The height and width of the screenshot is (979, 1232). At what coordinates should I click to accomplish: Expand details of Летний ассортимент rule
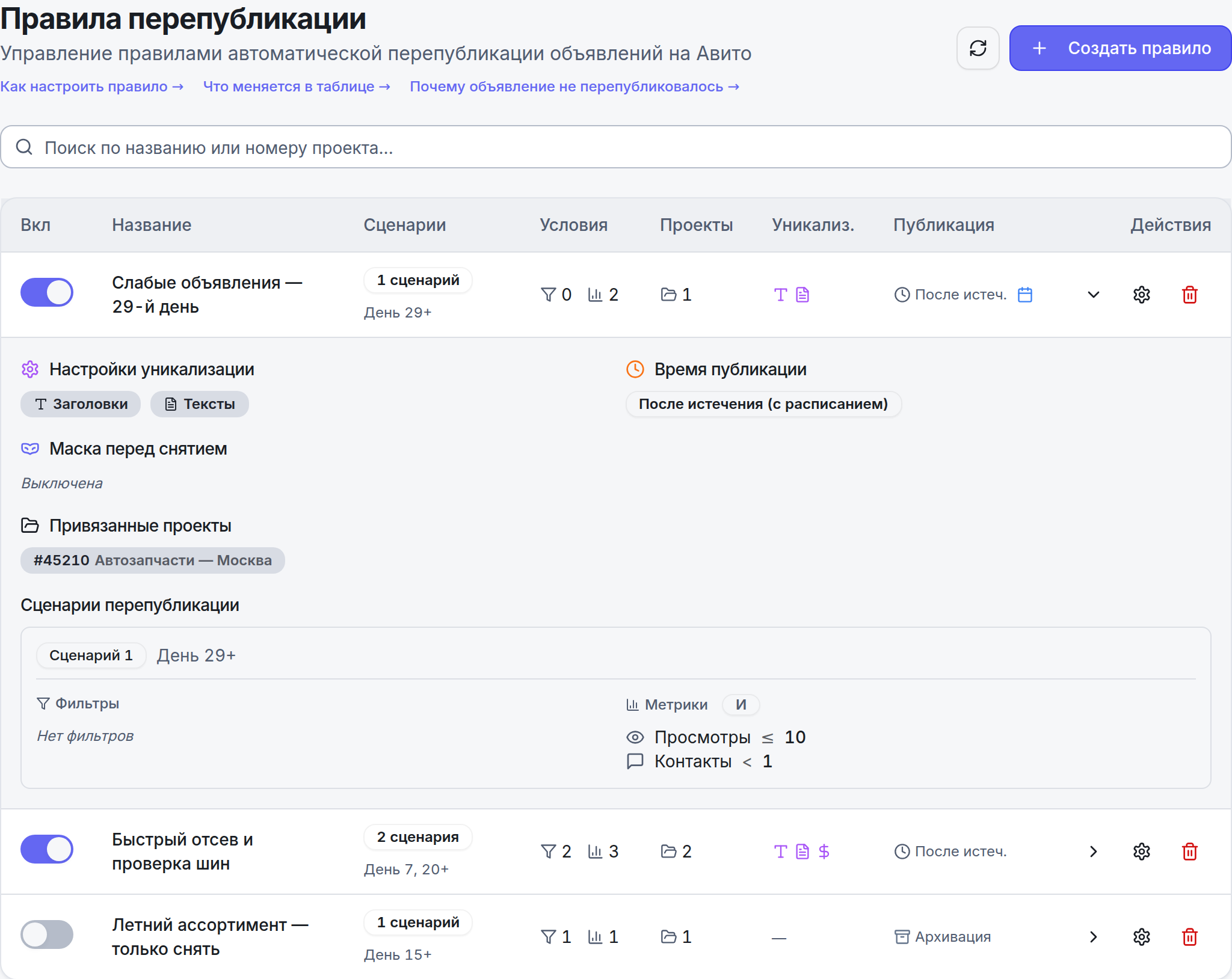coord(1094,937)
